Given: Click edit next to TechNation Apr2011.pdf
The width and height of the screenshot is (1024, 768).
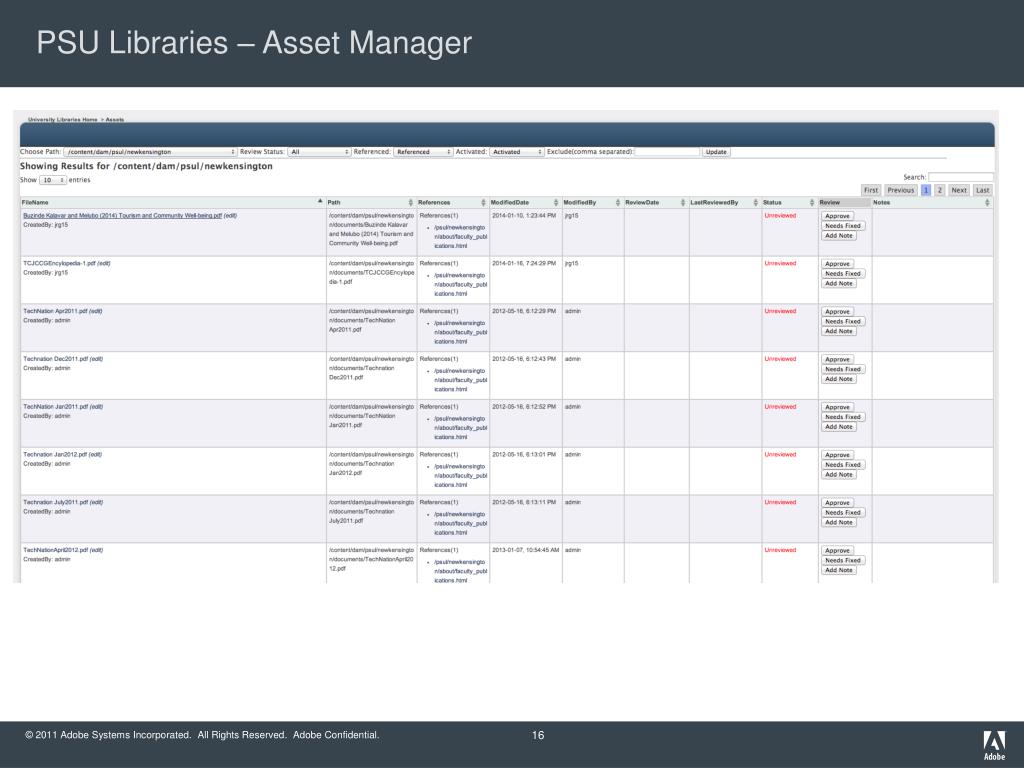Looking at the screenshot, I should point(95,311).
